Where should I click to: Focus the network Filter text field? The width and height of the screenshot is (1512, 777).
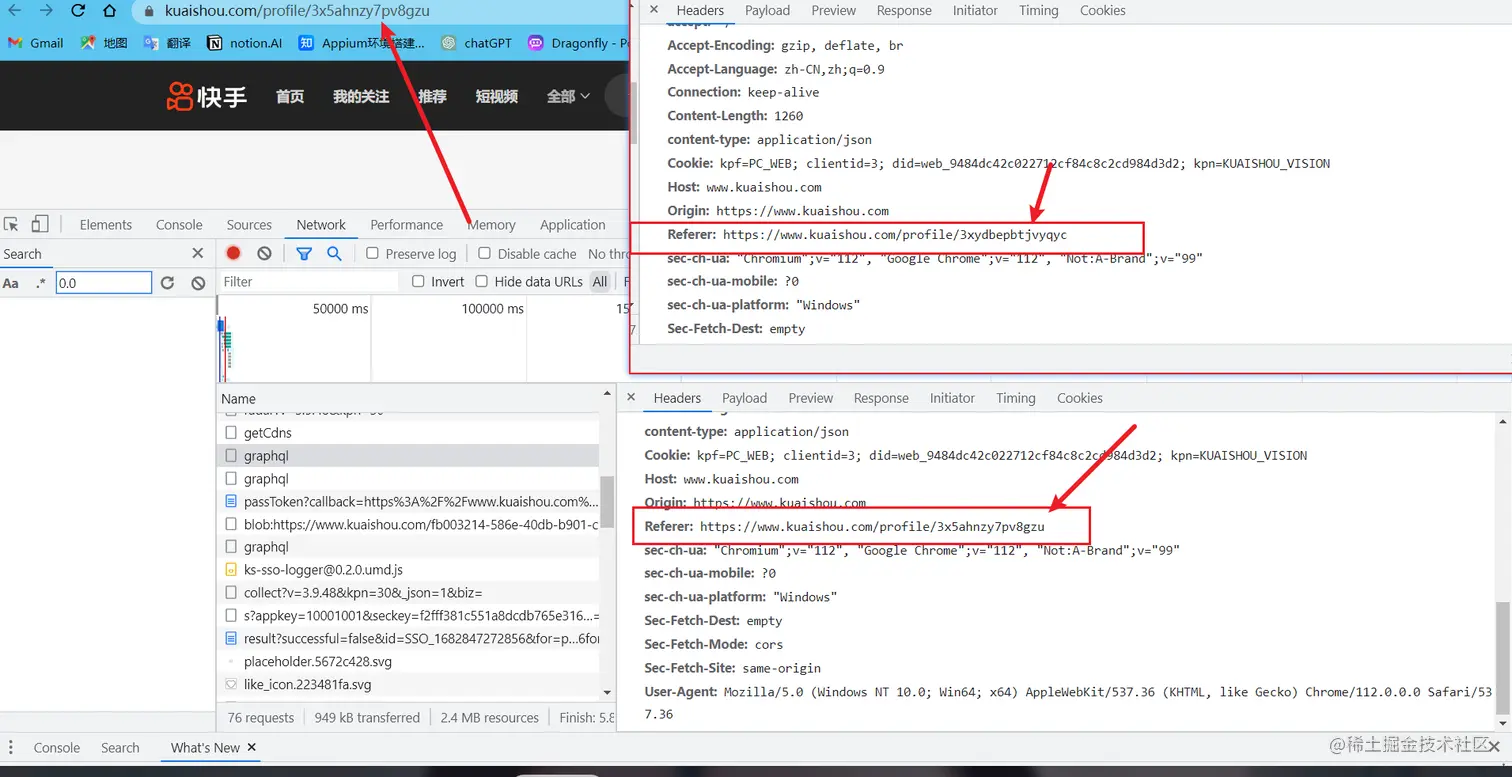tap(308, 282)
